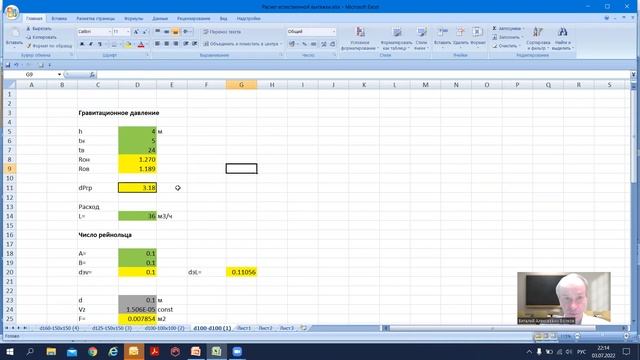Screen dimensions: 640x360
Task: Decrease the decimal places
Action: [332, 44]
